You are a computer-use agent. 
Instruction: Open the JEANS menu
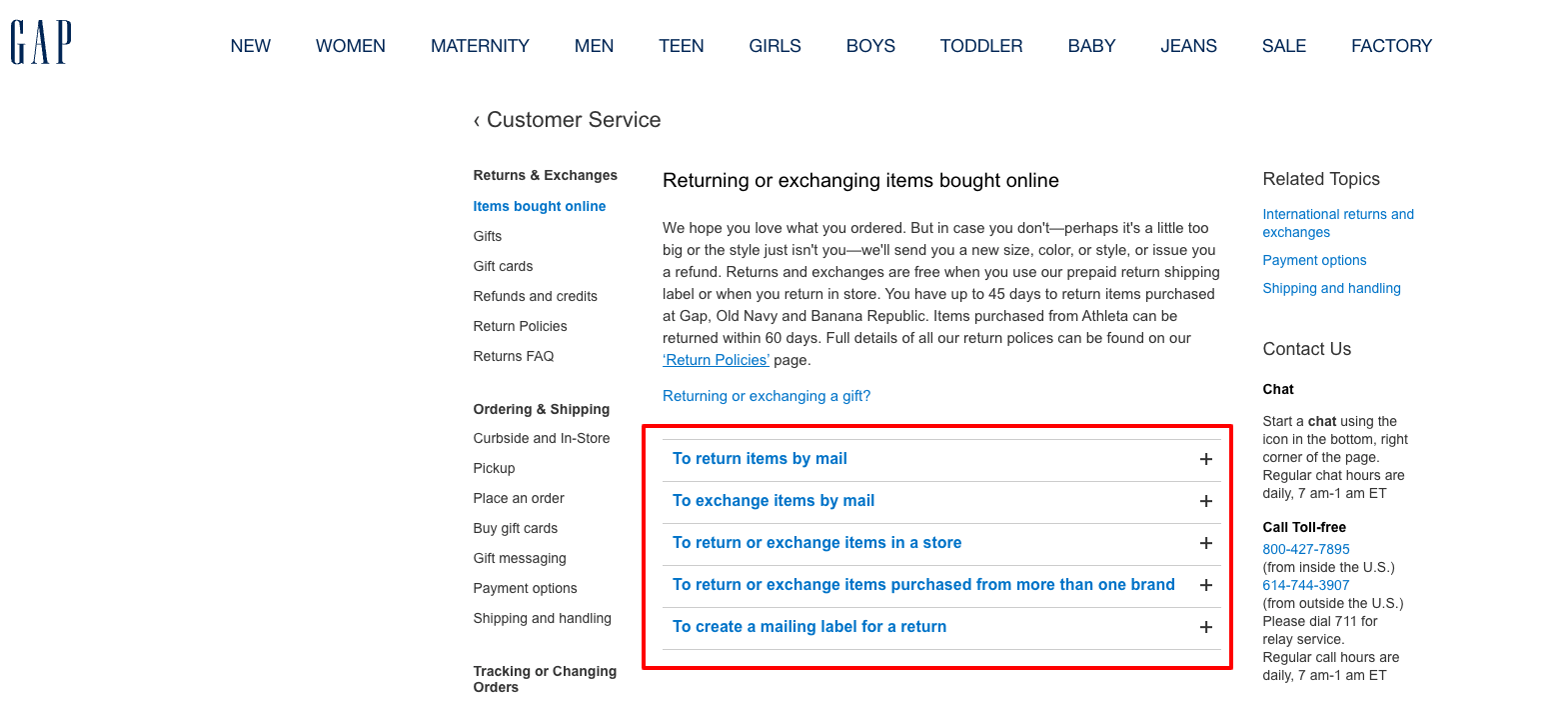(1188, 46)
